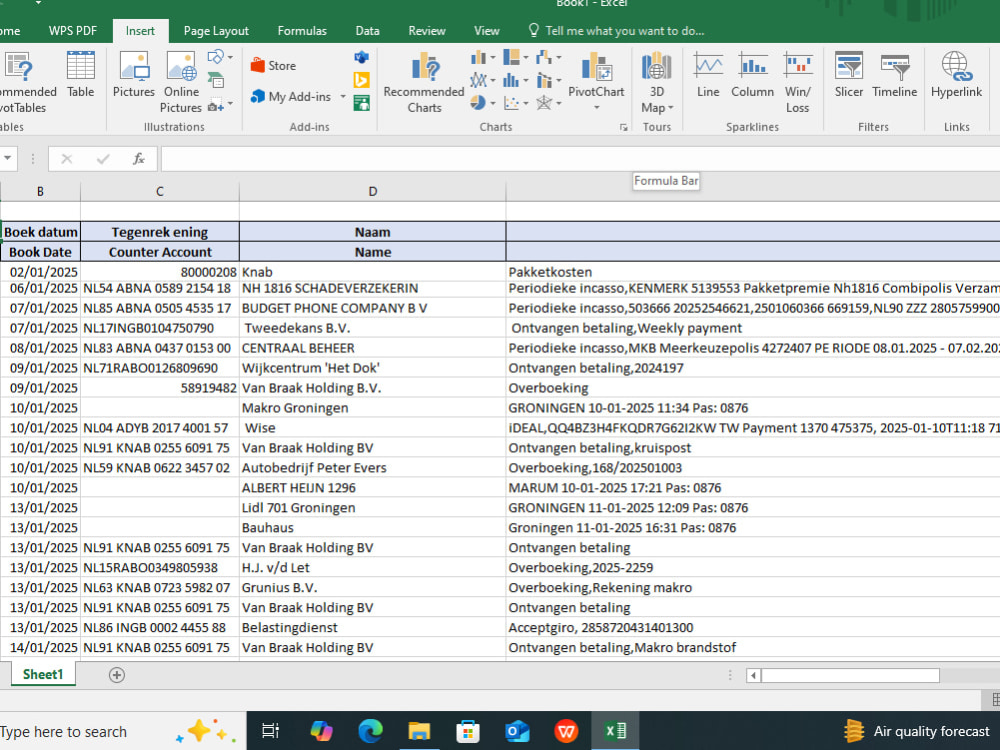Insert a hierarchy treemap chart
The image size is (1000, 750).
[x=511, y=58]
